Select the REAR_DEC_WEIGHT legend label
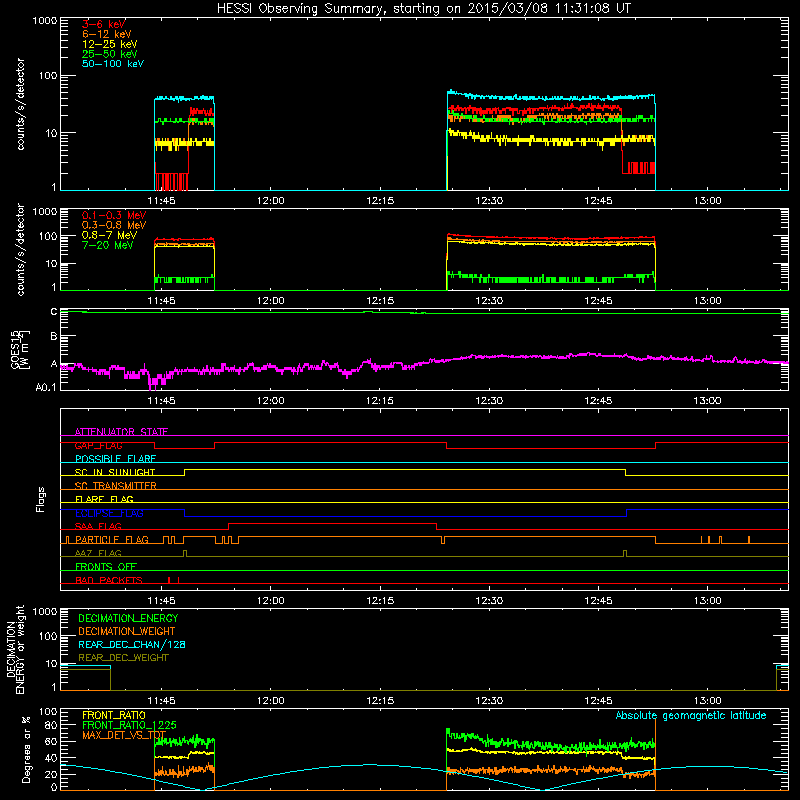This screenshot has width=800, height=800. pyautogui.click(x=123, y=658)
